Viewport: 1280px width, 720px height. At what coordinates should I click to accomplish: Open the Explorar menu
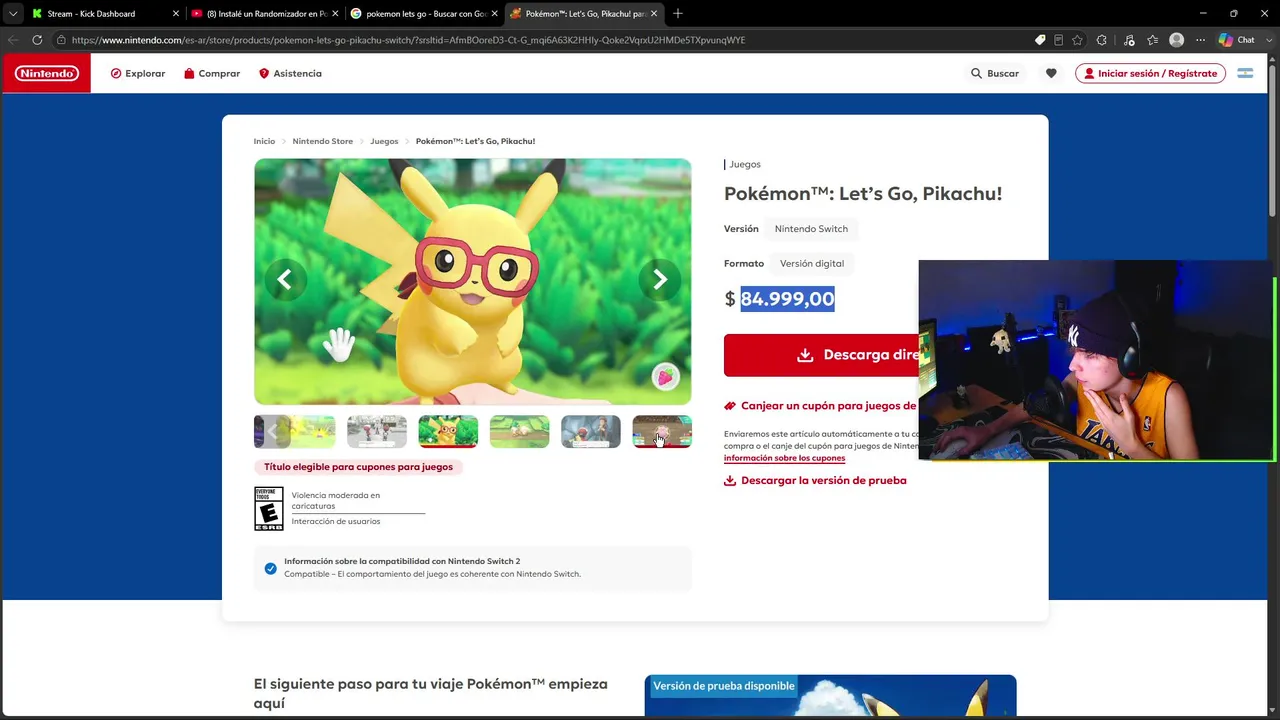pos(138,73)
